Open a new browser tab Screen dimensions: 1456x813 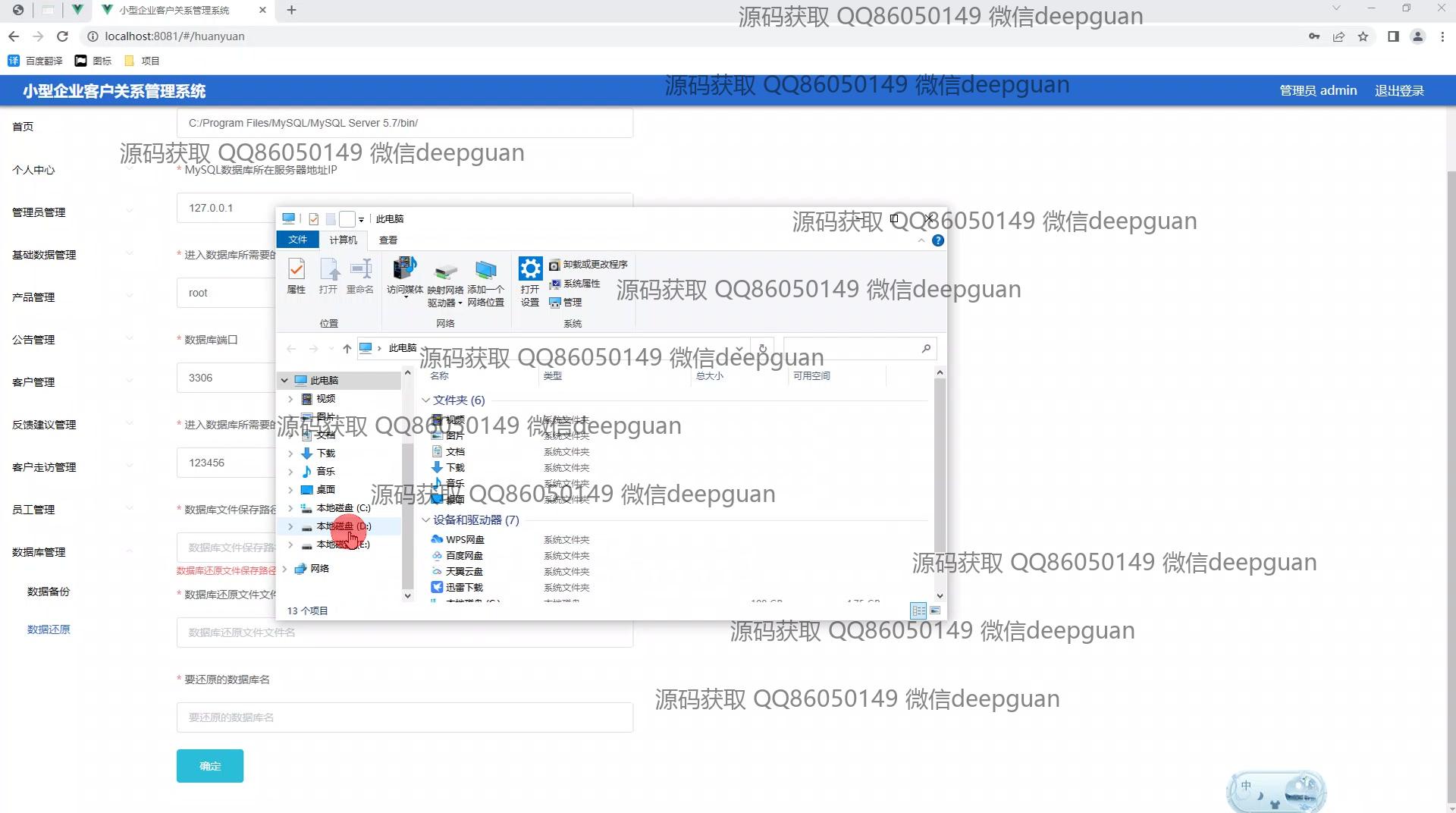tap(291, 10)
